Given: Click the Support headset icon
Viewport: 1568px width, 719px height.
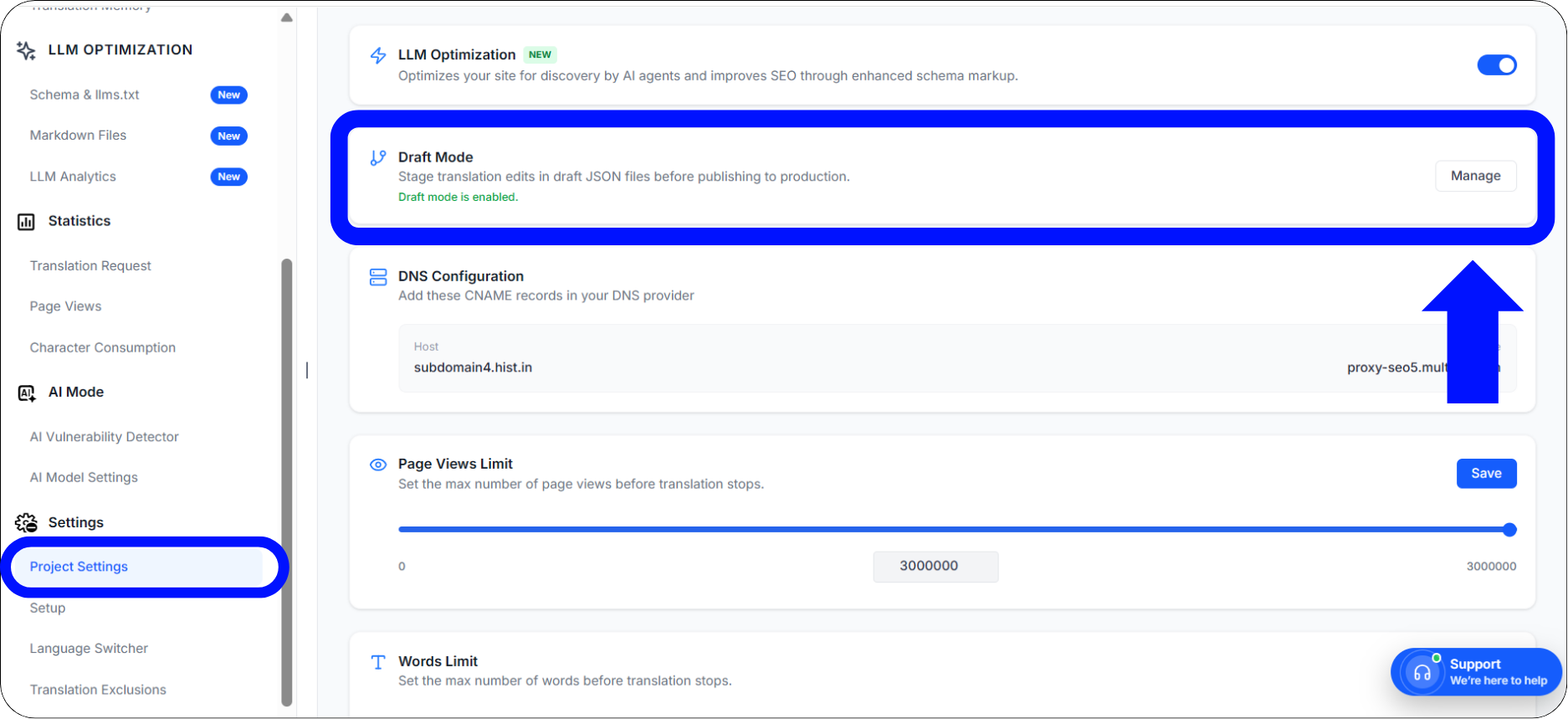Looking at the screenshot, I should [x=1422, y=672].
